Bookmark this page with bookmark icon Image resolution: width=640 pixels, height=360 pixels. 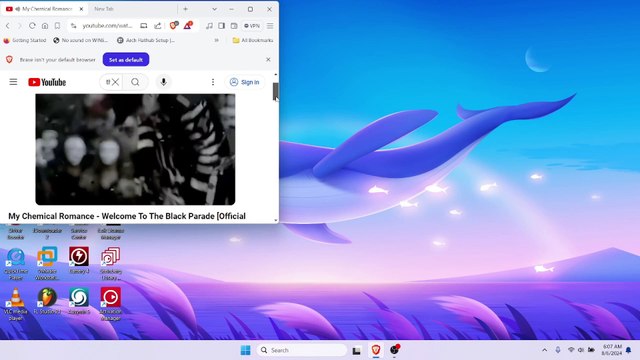point(58,26)
